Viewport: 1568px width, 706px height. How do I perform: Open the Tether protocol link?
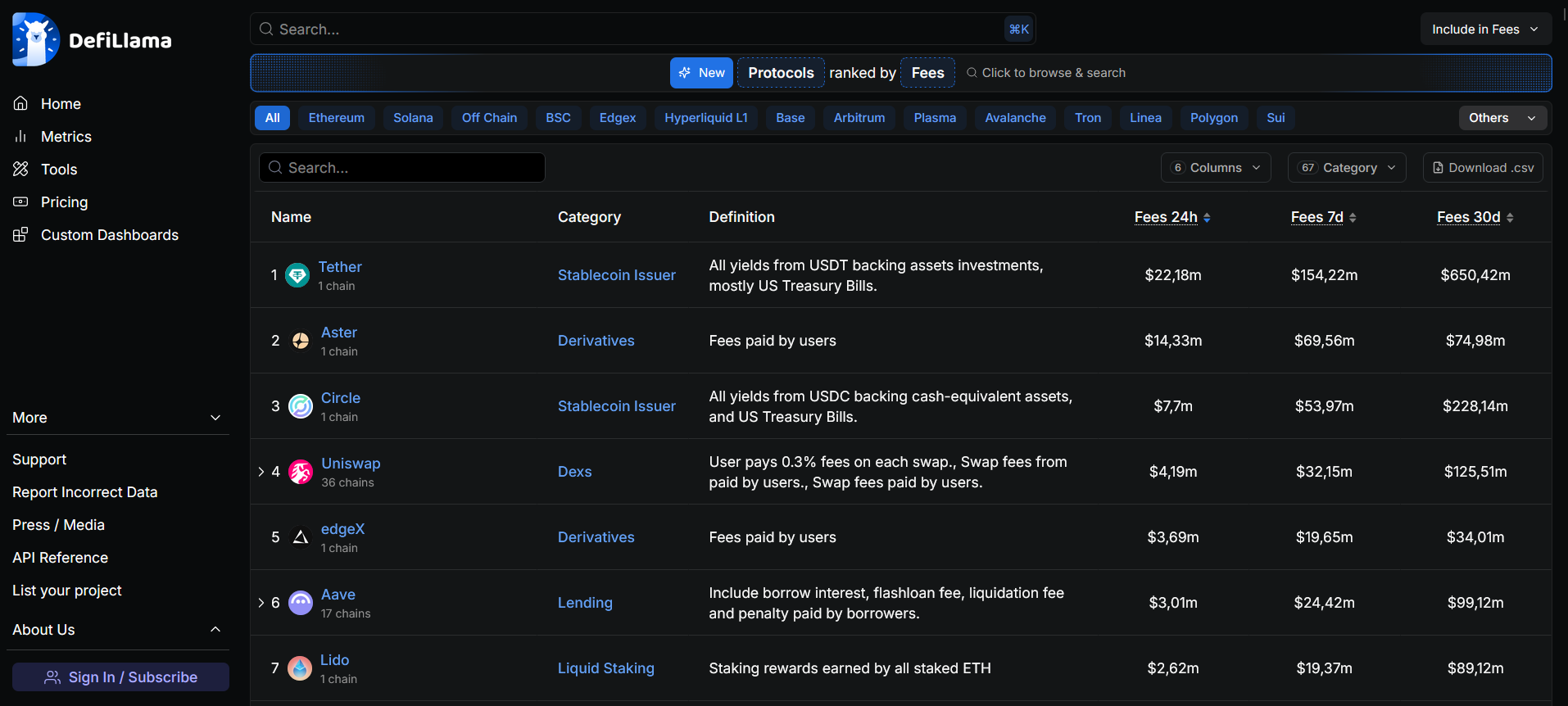tap(340, 267)
